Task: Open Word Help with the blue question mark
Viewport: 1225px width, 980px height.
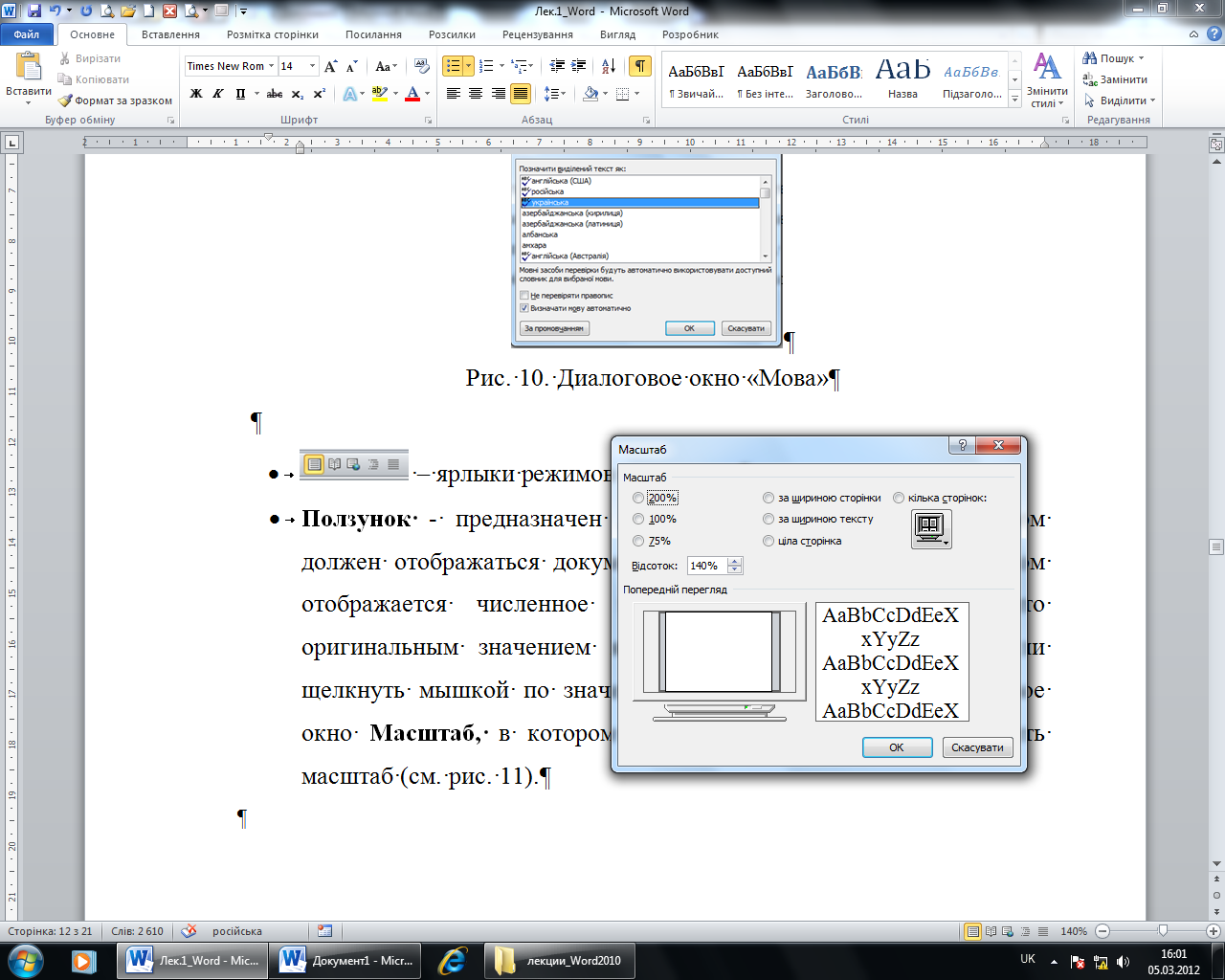Action: tap(1213, 34)
